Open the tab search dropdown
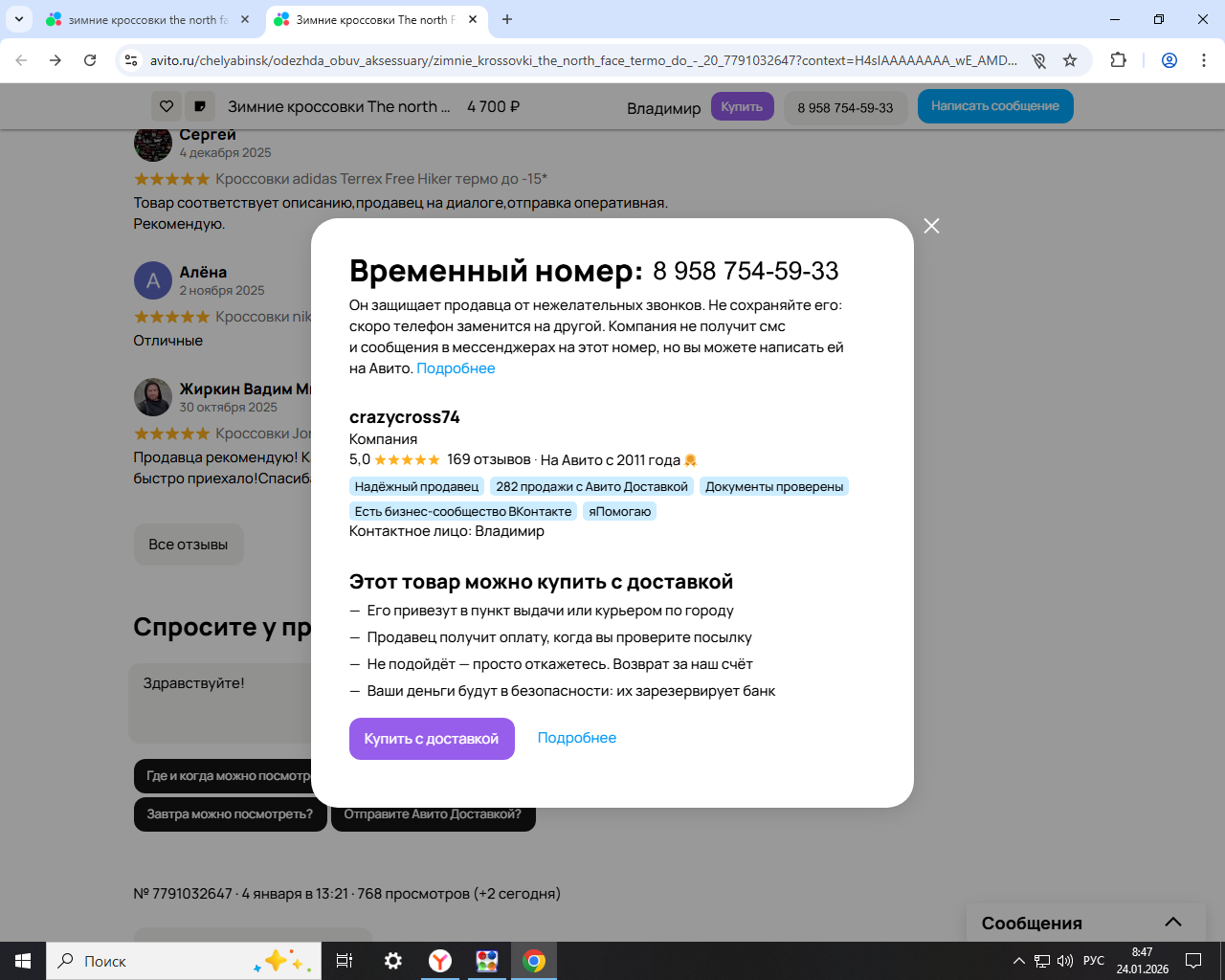The image size is (1225, 980). [19, 19]
